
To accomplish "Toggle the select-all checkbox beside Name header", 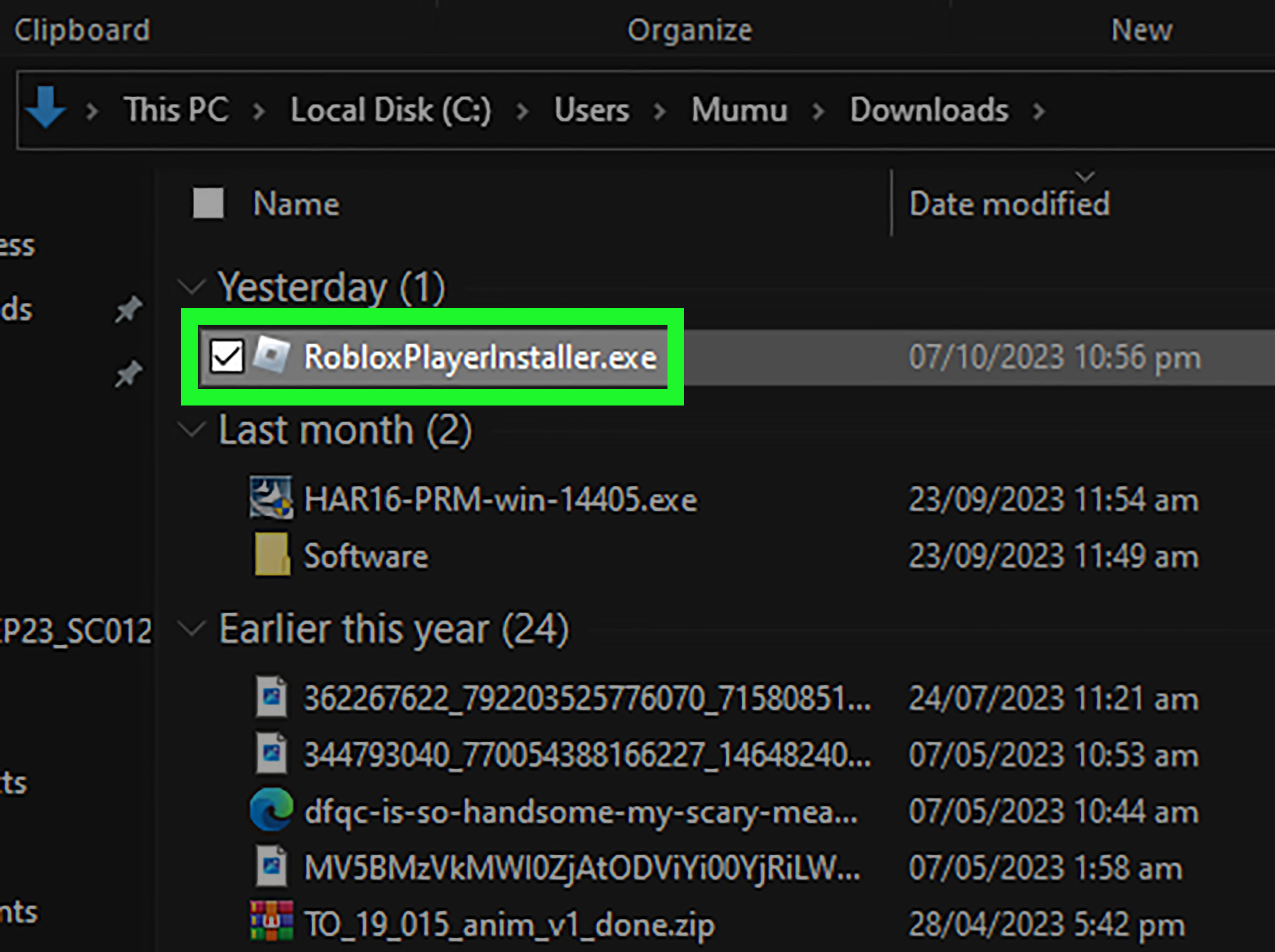I will [208, 203].
